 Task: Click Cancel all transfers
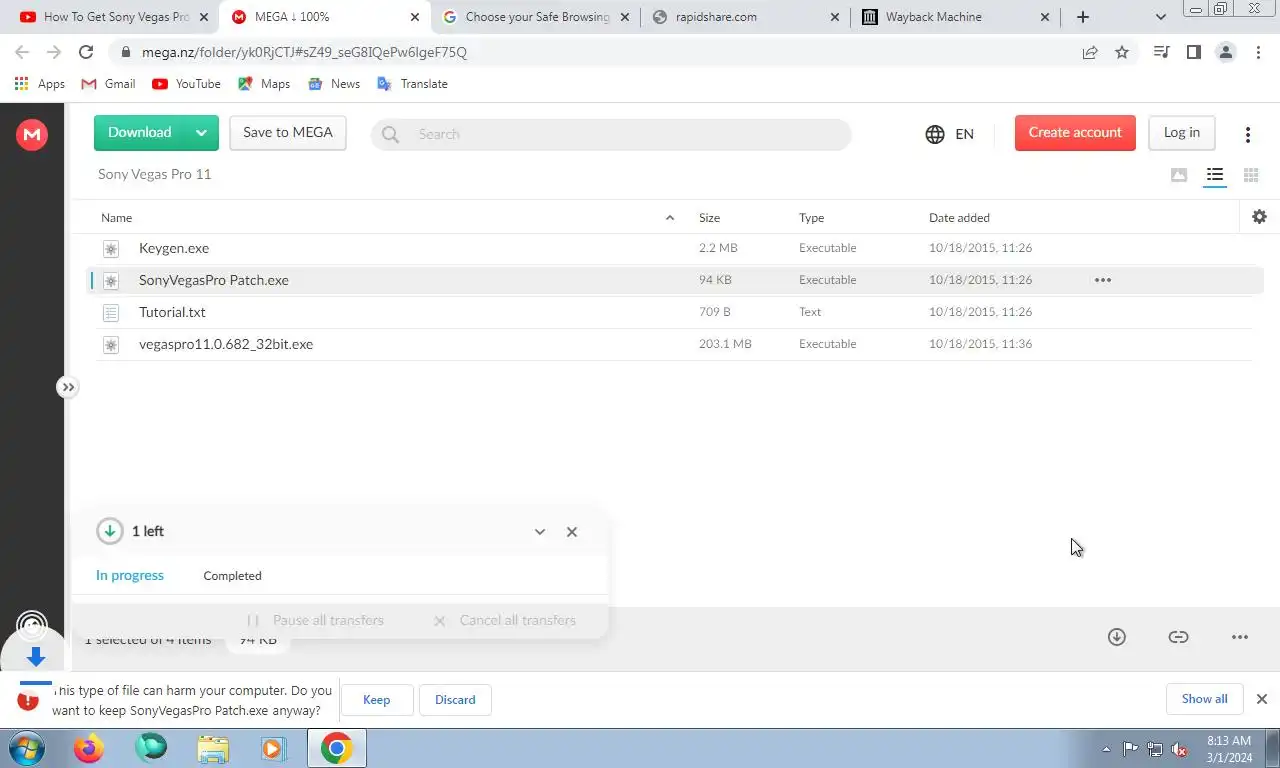504,620
